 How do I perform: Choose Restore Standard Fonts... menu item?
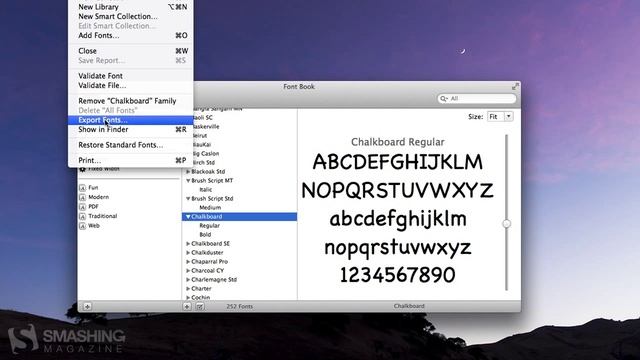click(x=131, y=145)
